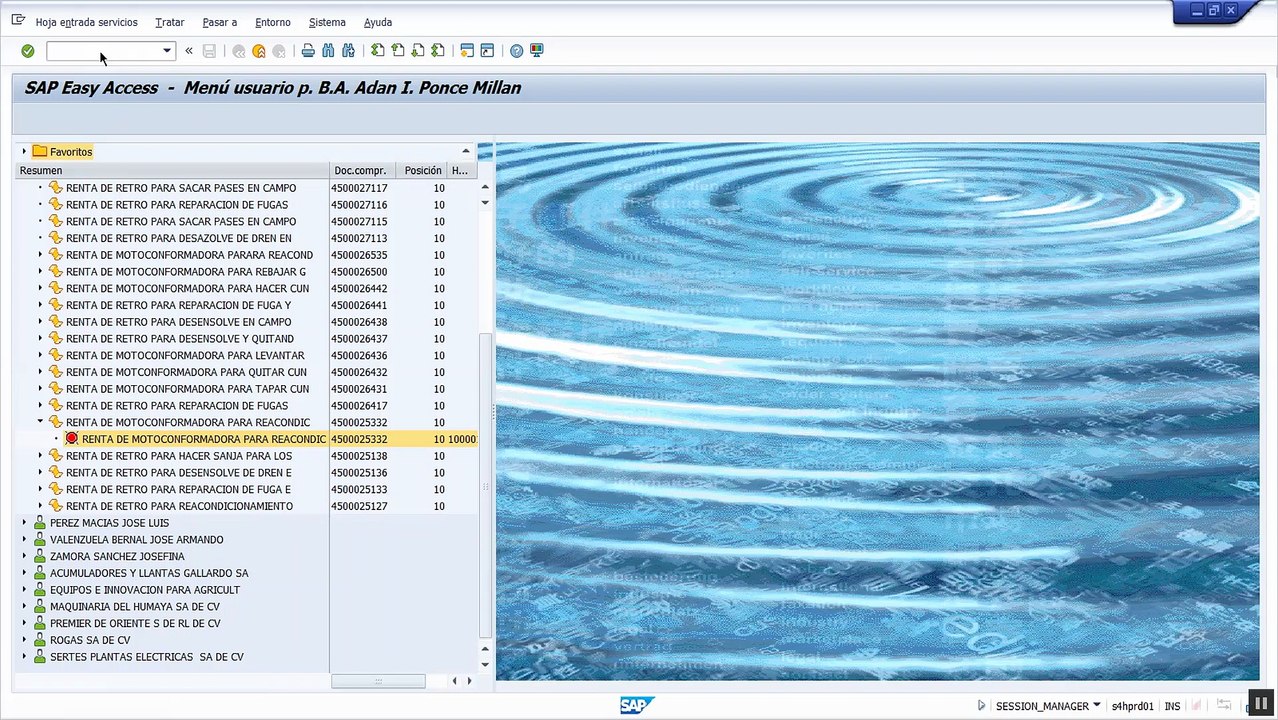This screenshot has width=1278, height=720.
Task: Click the s4hprd01 status bar entry
Action: coord(1132,706)
